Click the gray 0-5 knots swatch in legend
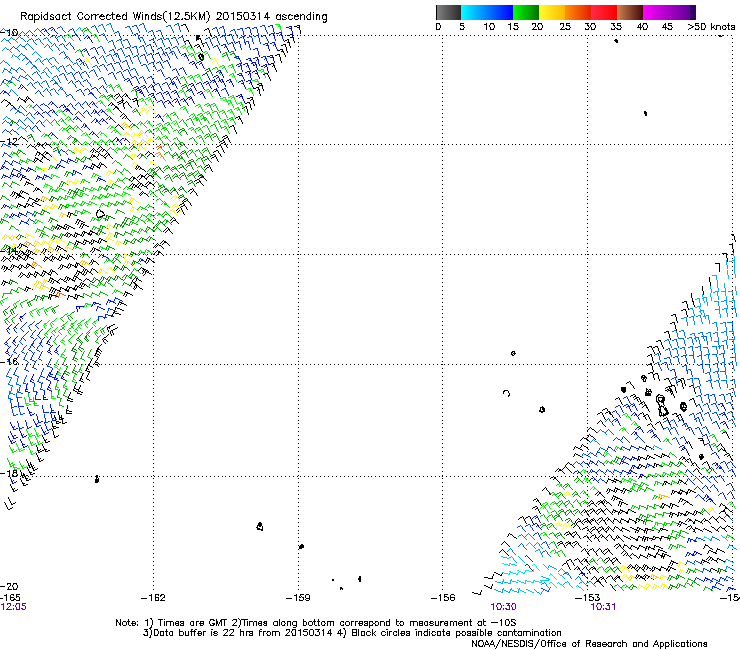Image resolution: width=740 pixels, height=650 pixels. pos(448,12)
